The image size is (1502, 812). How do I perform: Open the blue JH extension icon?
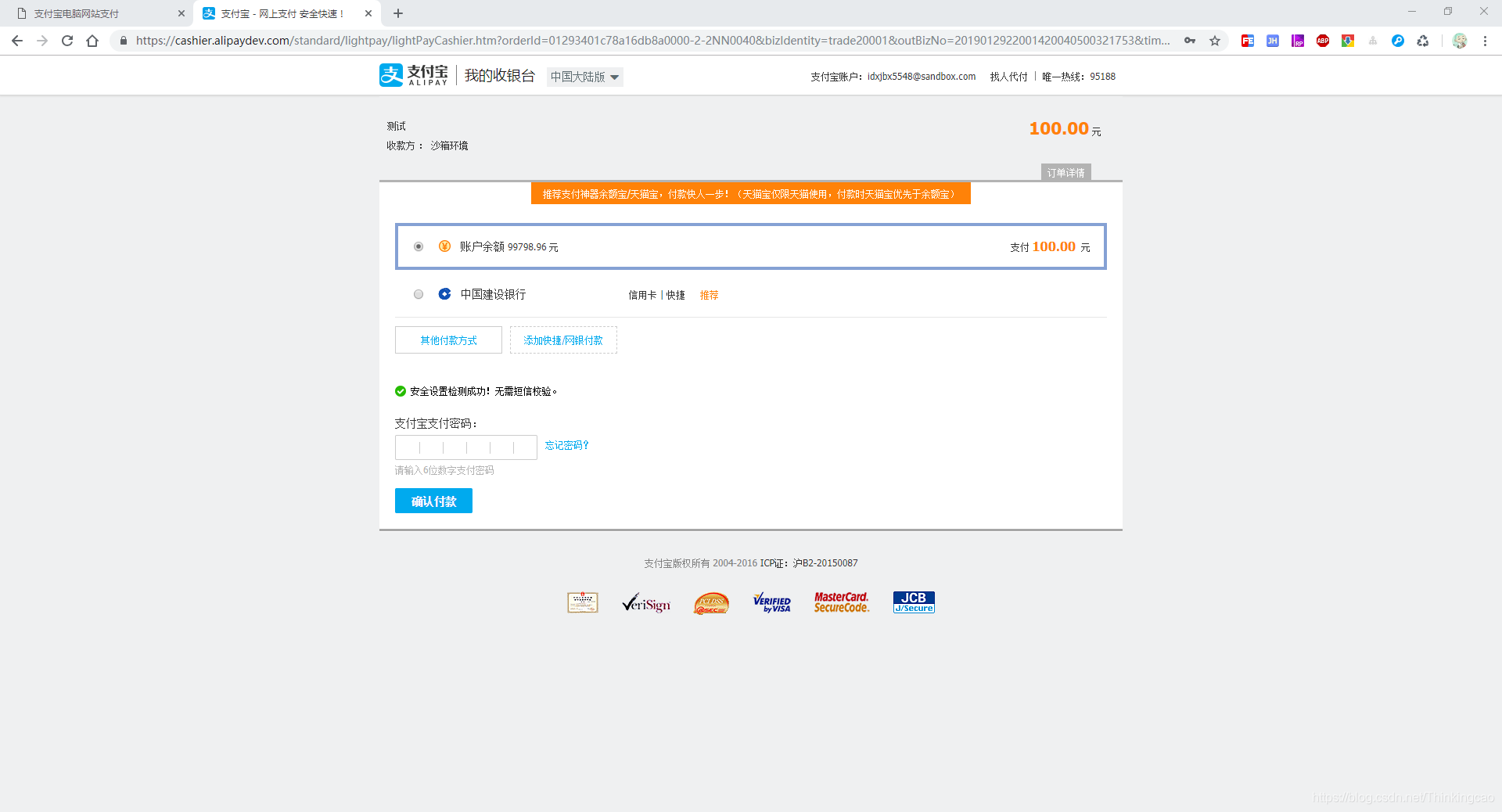[1273, 41]
